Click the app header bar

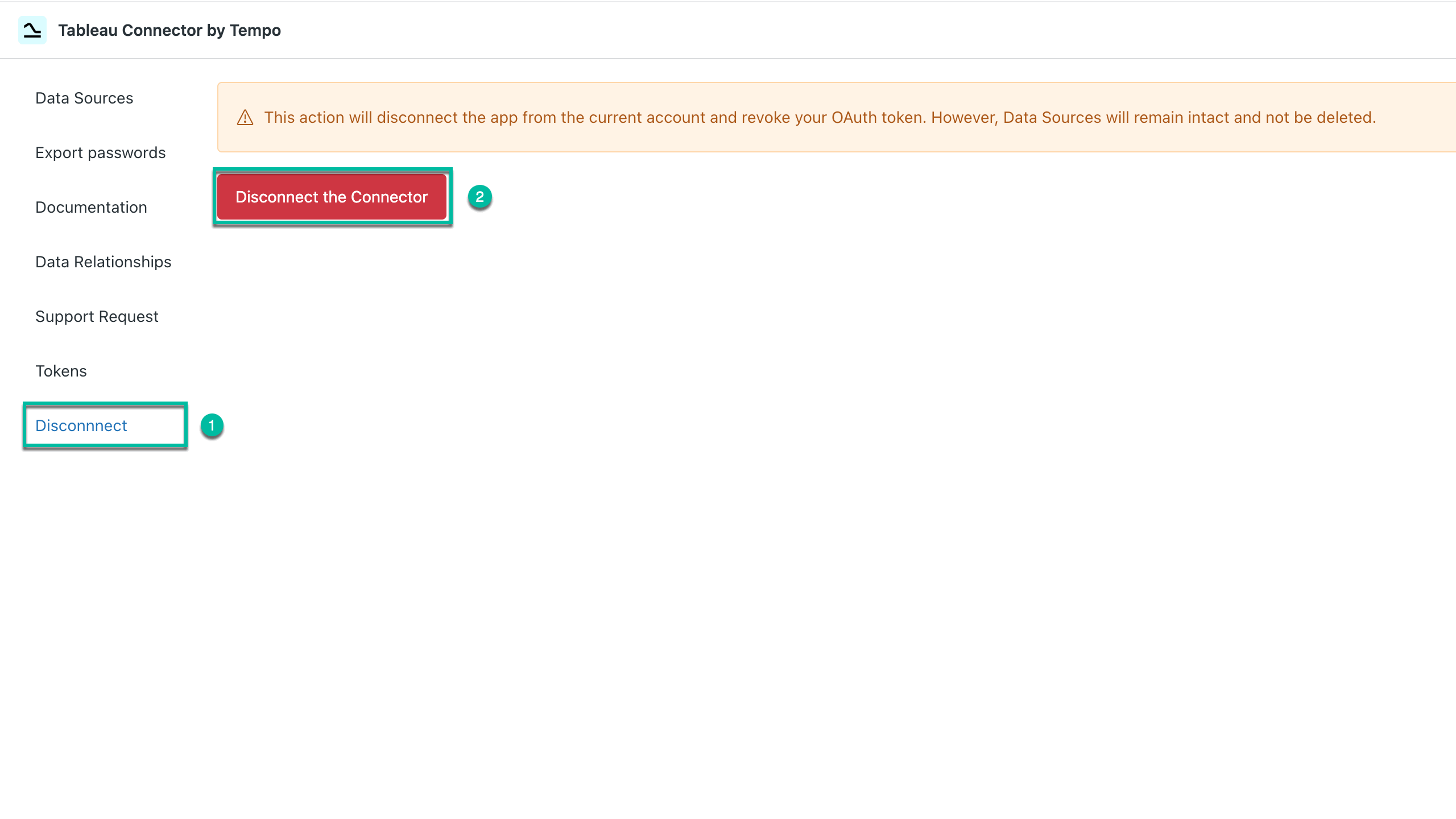point(728,30)
